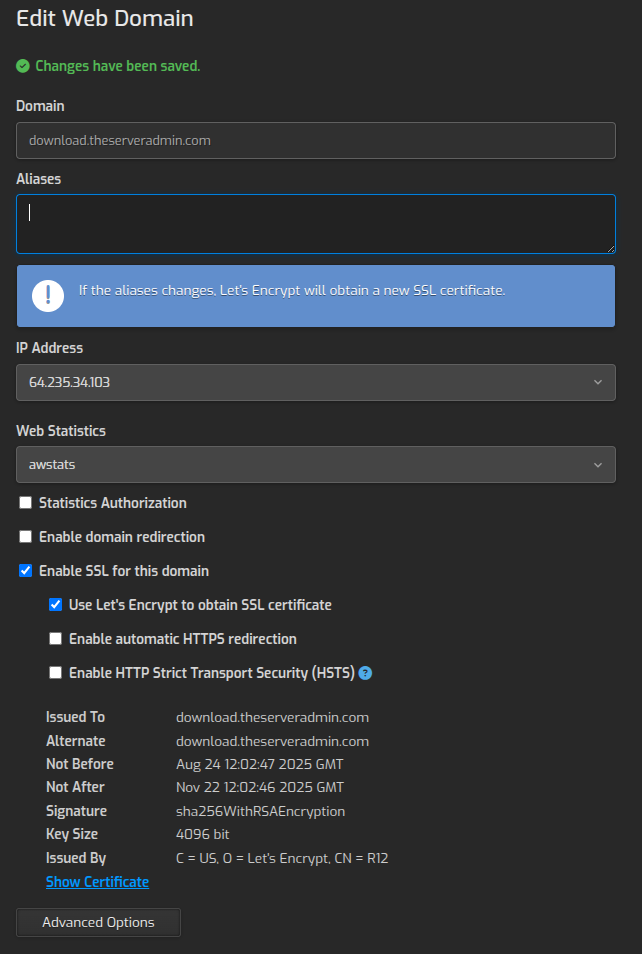Click the Let's Encrypt aliases notice text
The image size is (642, 954).
[x=292, y=291]
